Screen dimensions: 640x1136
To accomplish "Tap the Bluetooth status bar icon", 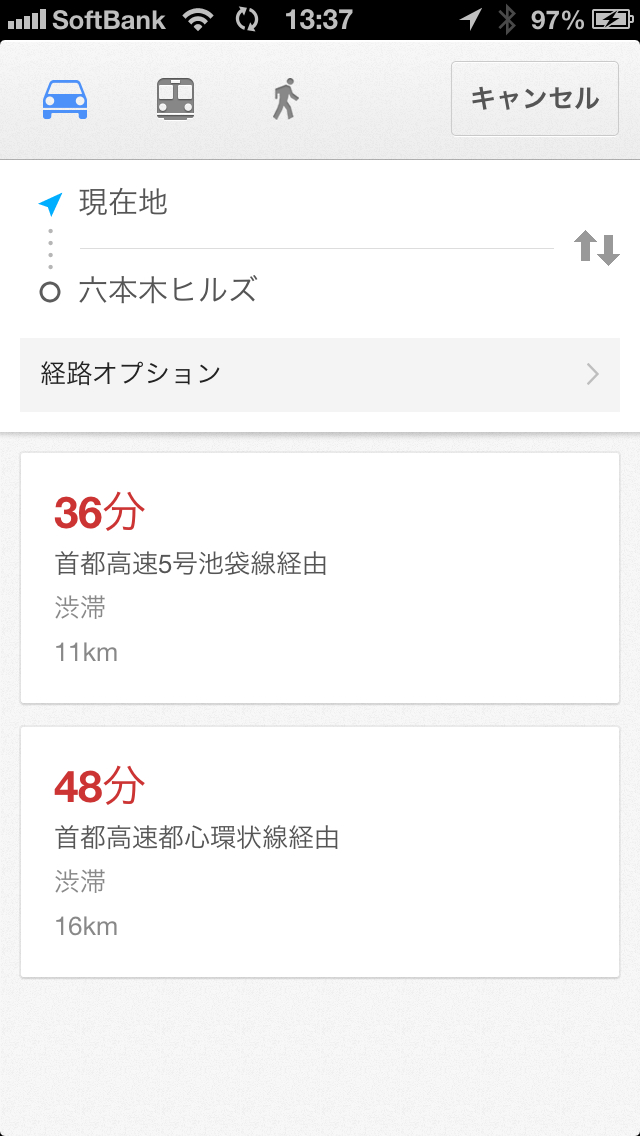I will [x=507, y=19].
